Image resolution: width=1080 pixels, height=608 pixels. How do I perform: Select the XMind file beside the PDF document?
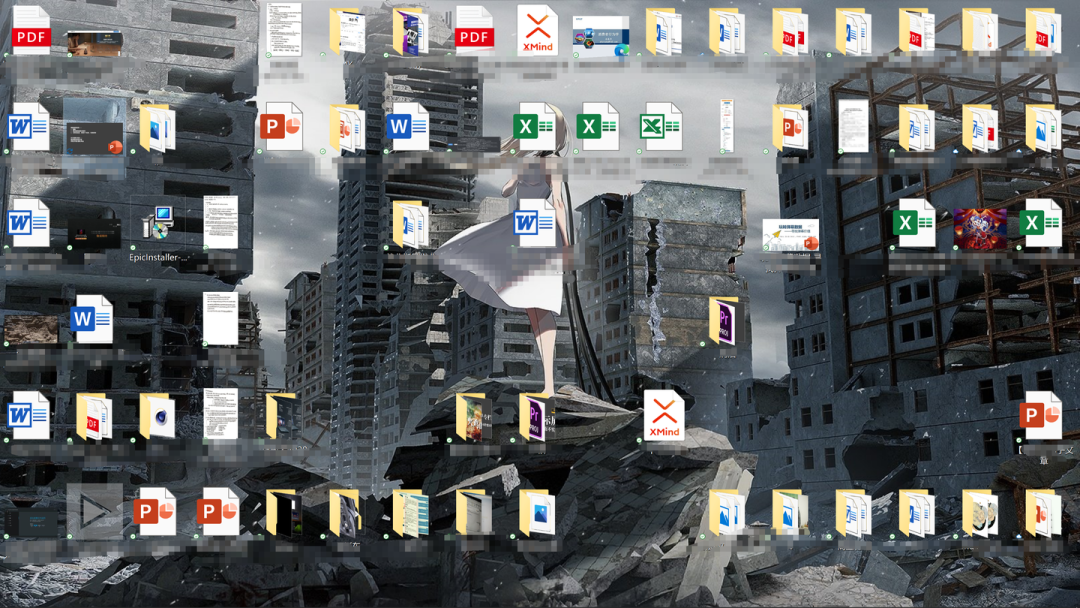point(537,30)
